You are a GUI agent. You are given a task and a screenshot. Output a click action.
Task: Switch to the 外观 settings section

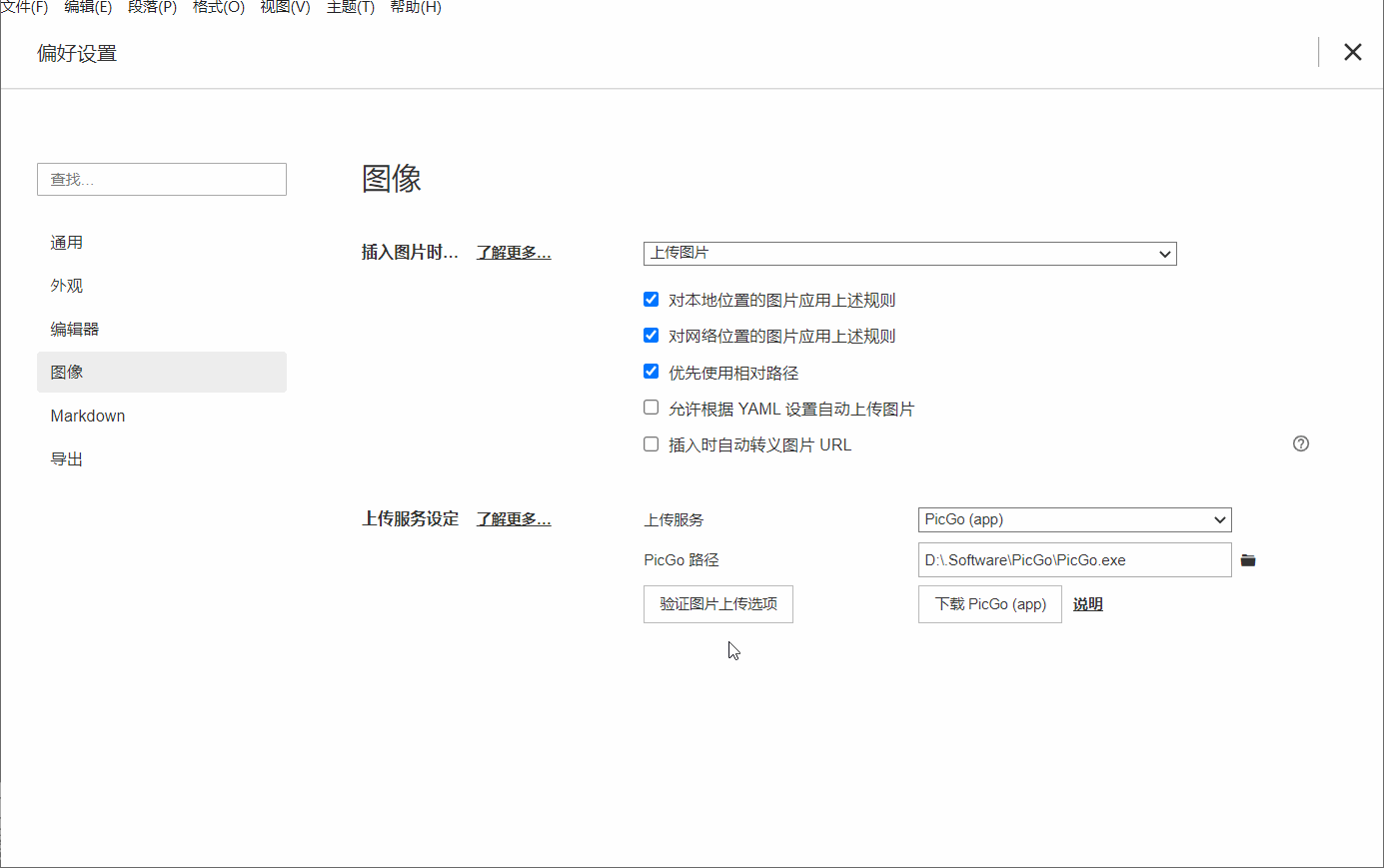tap(66, 285)
